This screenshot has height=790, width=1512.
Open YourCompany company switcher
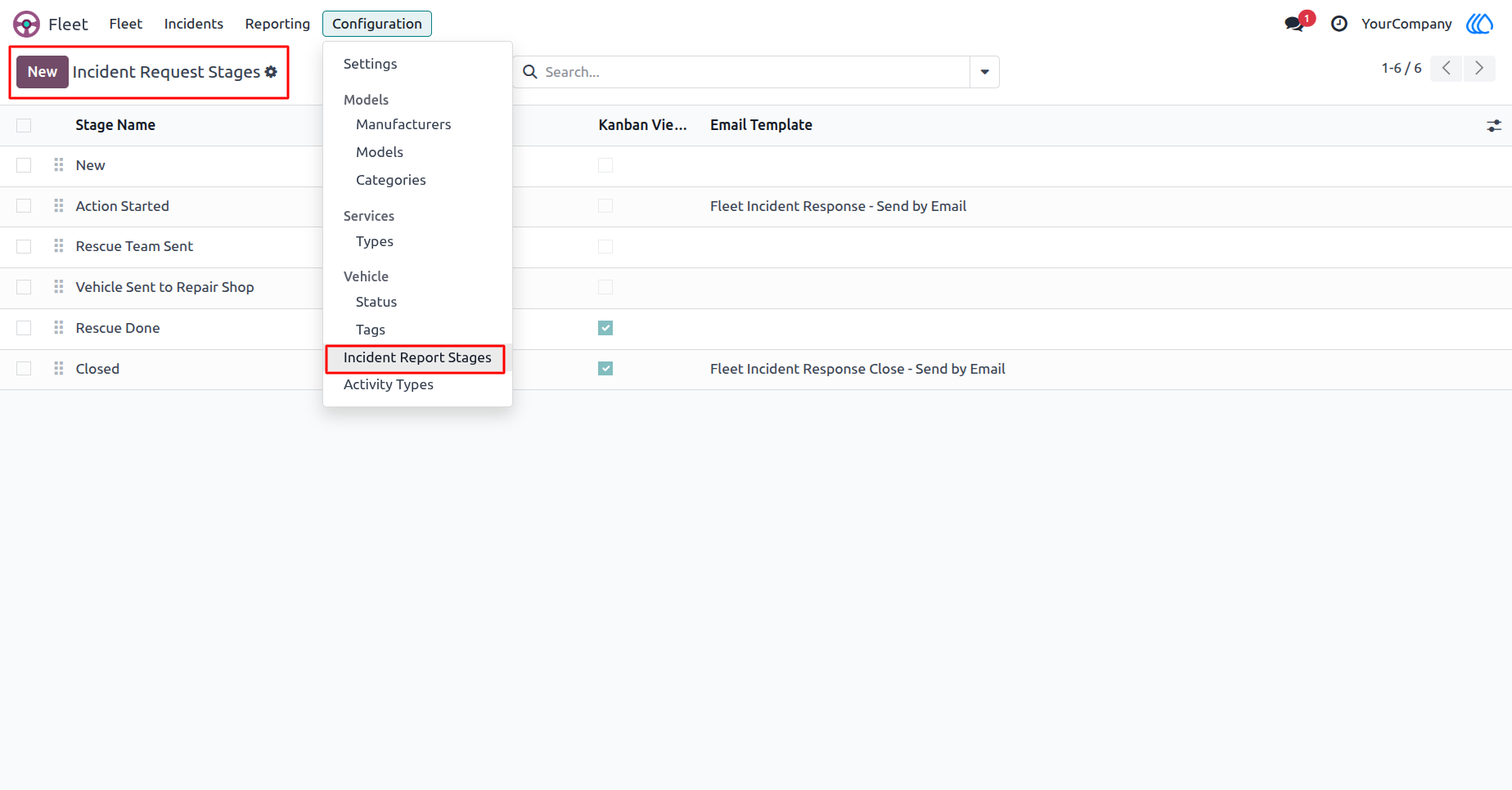click(x=1406, y=24)
